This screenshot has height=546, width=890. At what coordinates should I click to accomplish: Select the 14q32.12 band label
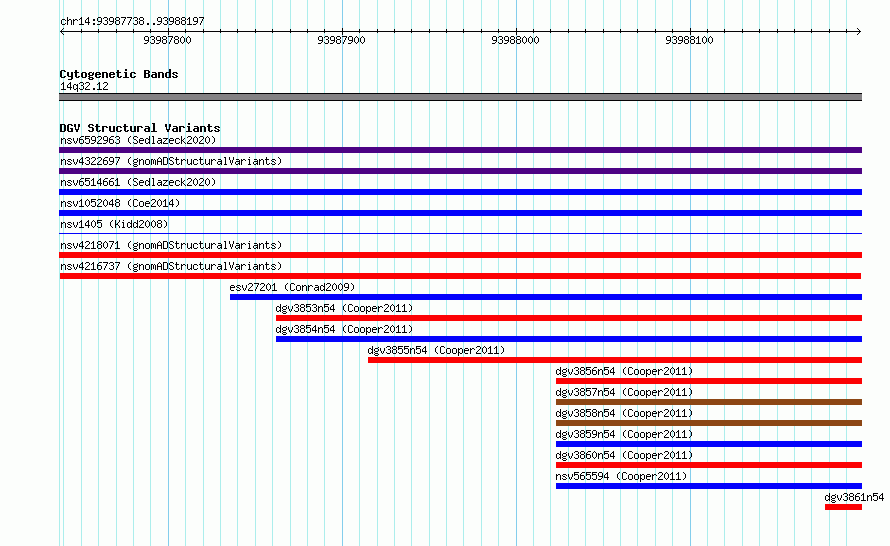(84, 86)
